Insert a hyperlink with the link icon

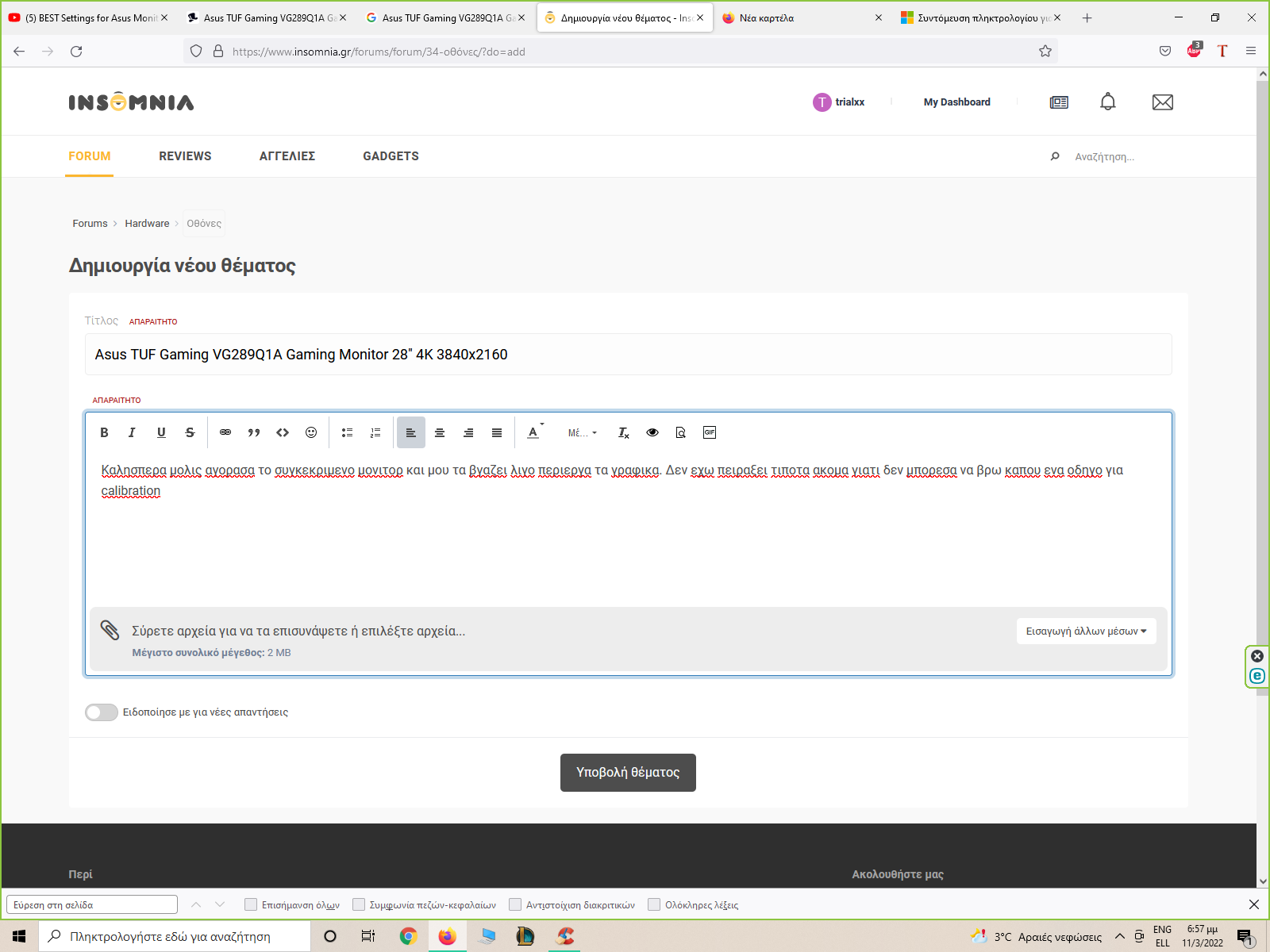225,432
